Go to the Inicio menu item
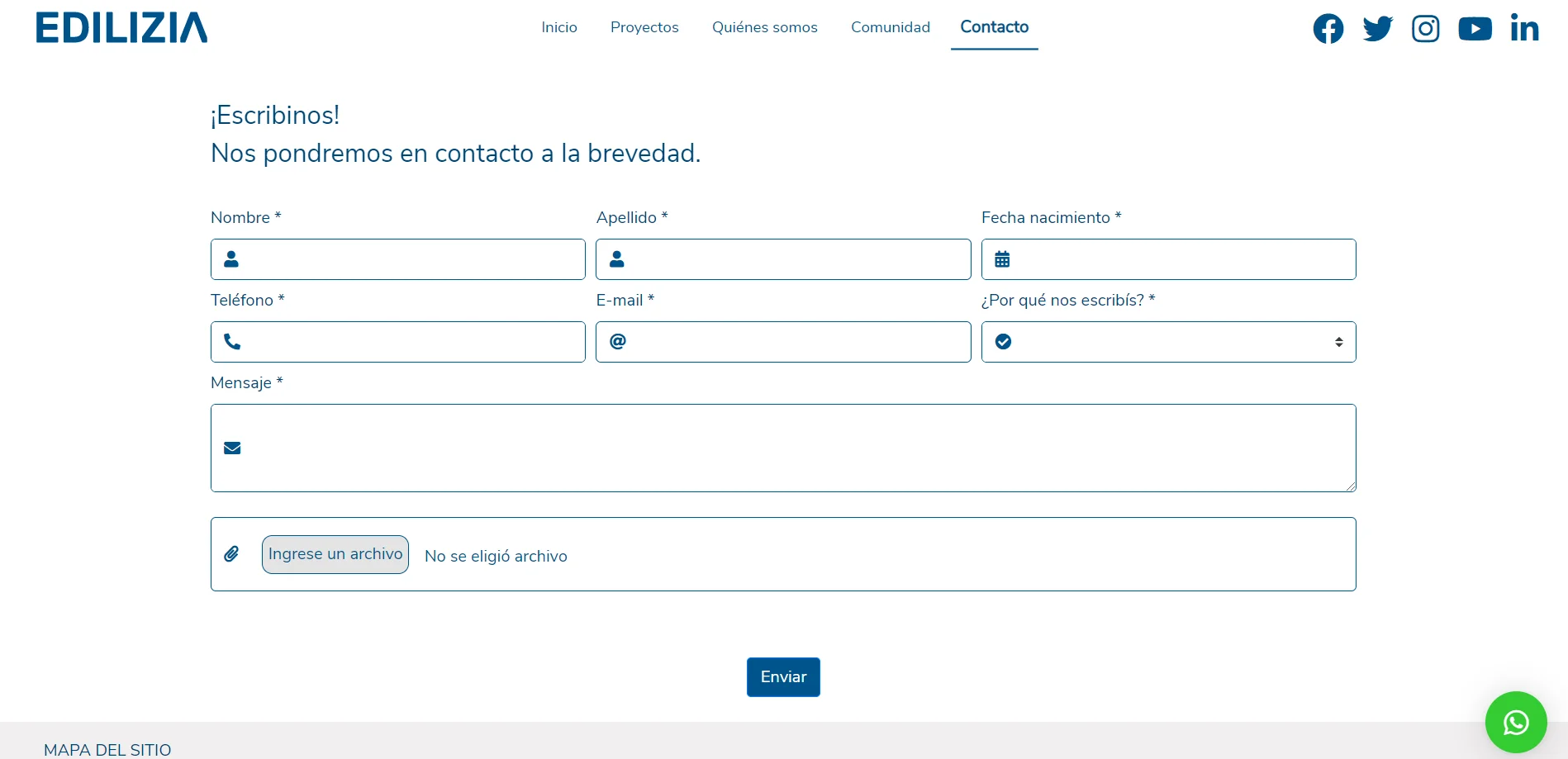Screen dimensions: 1568x759 pos(559,27)
